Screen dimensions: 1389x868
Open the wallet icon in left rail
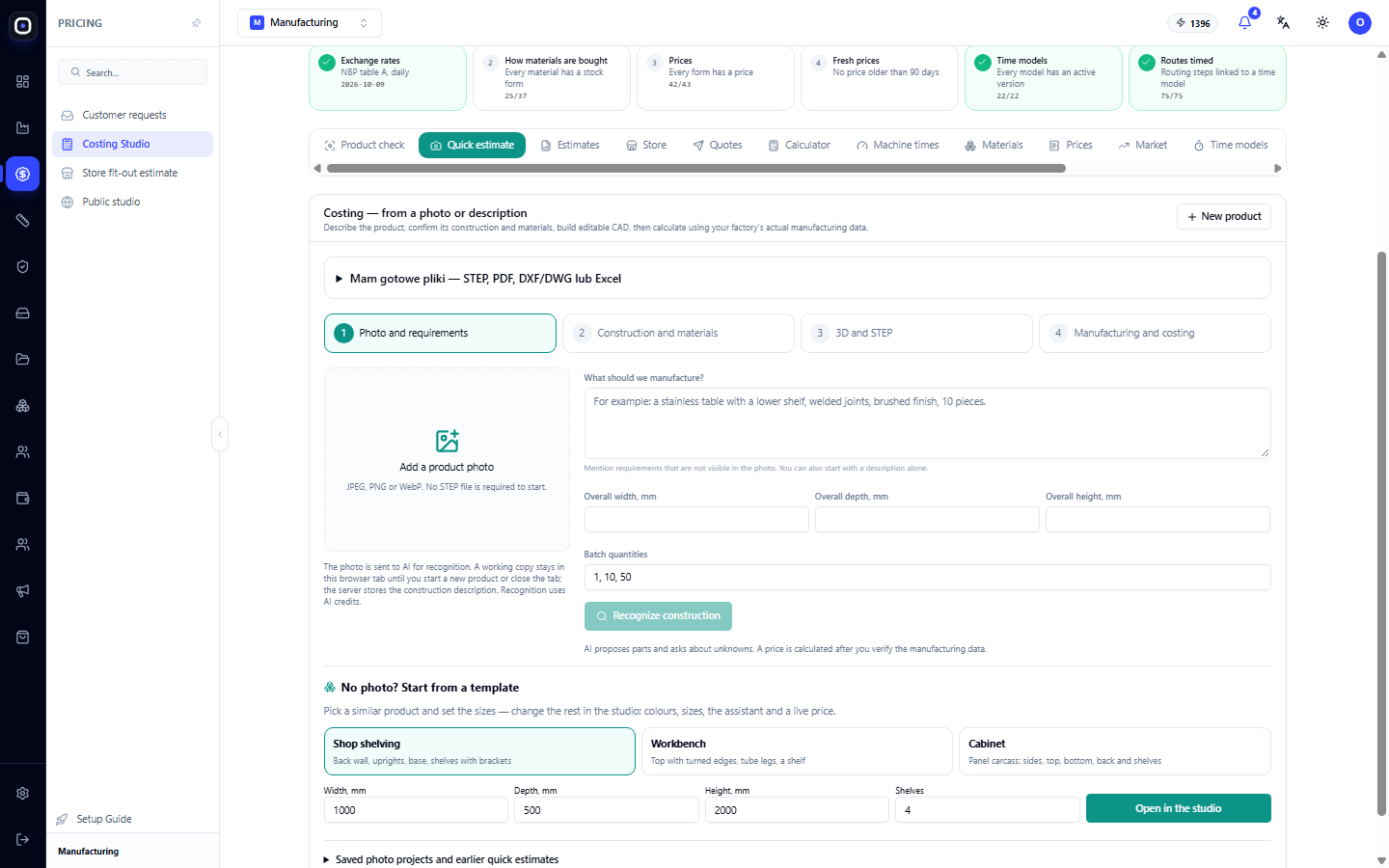click(x=23, y=499)
